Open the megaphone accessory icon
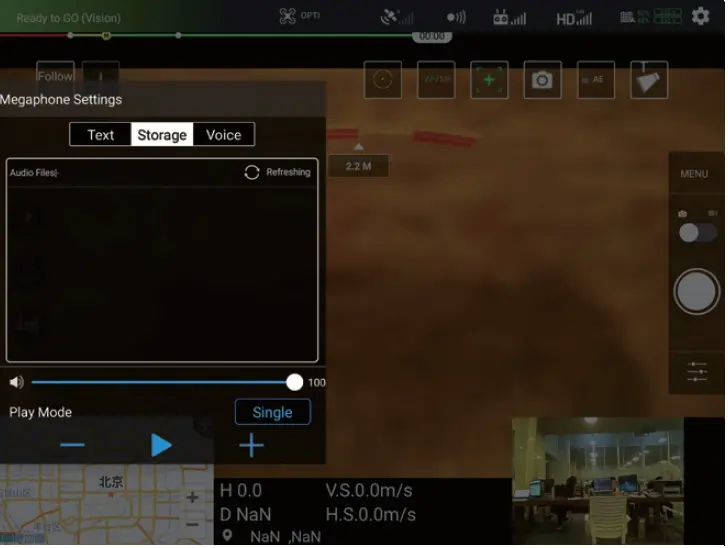728x548 pixels. tap(649, 80)
